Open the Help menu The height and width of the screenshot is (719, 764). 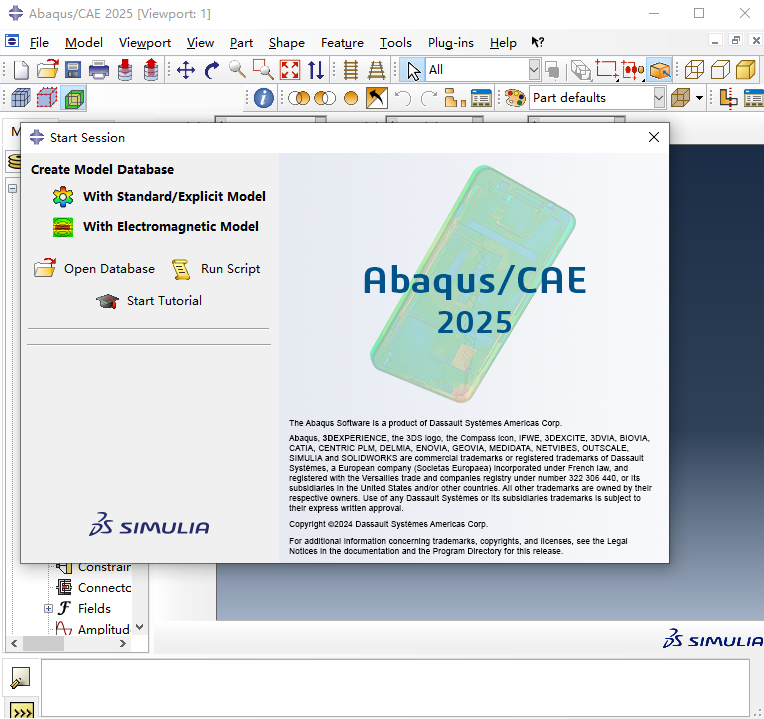(x=503, y=43)
